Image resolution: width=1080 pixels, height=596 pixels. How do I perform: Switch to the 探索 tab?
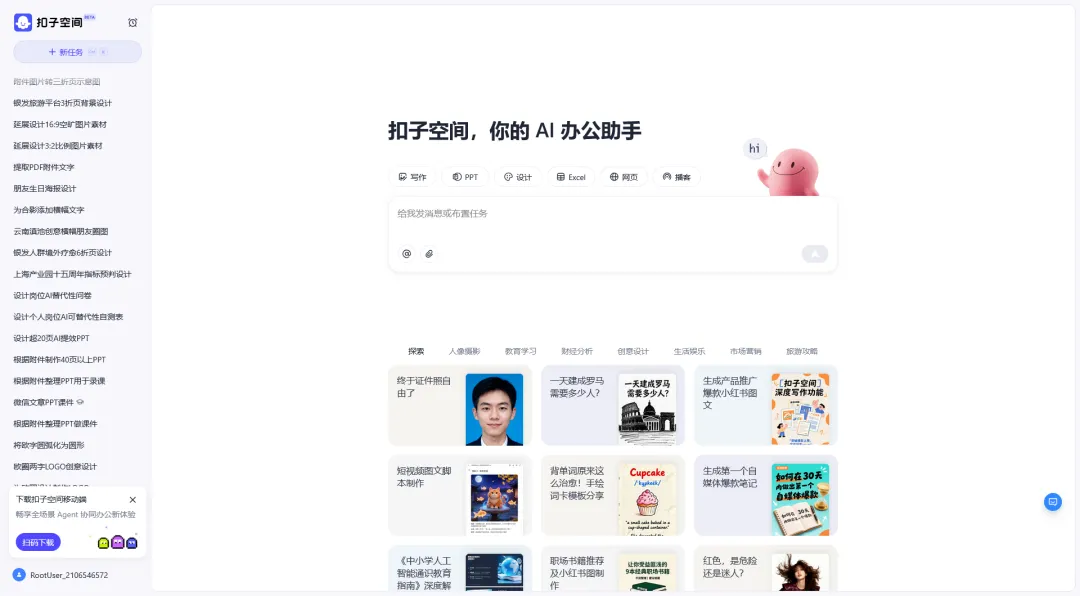coord(416,351)
